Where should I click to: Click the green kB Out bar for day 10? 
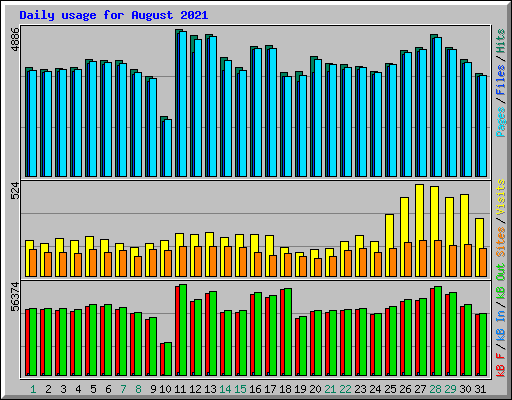click(x=168, y=359)
